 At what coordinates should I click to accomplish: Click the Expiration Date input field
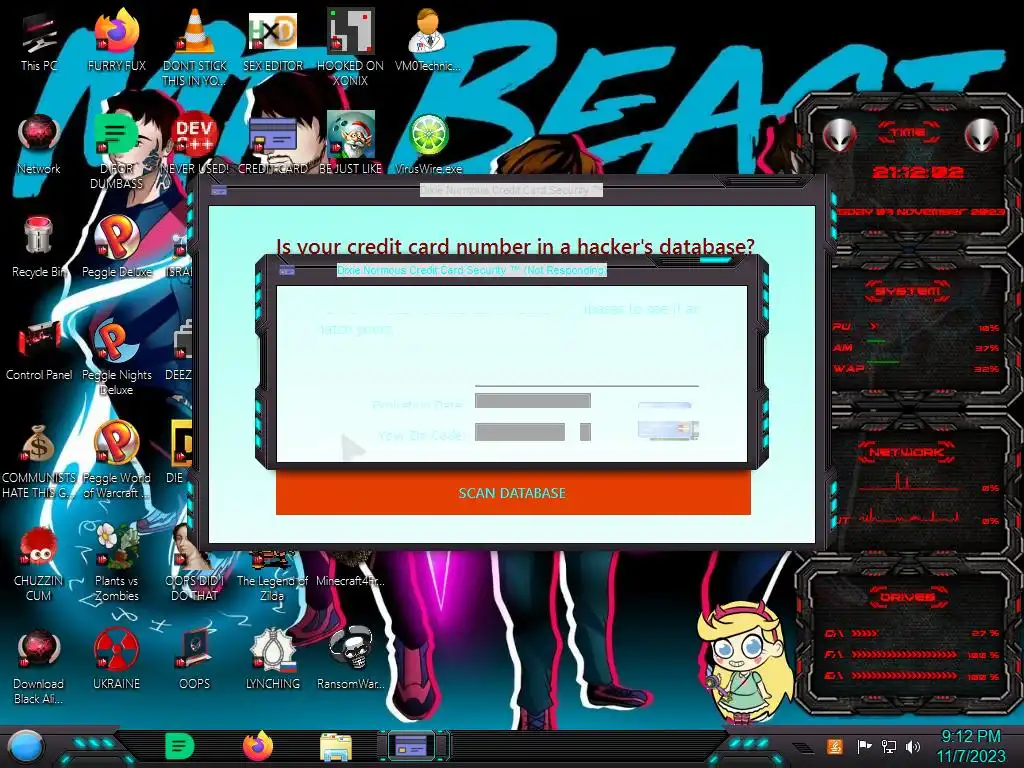coord(533,401)
